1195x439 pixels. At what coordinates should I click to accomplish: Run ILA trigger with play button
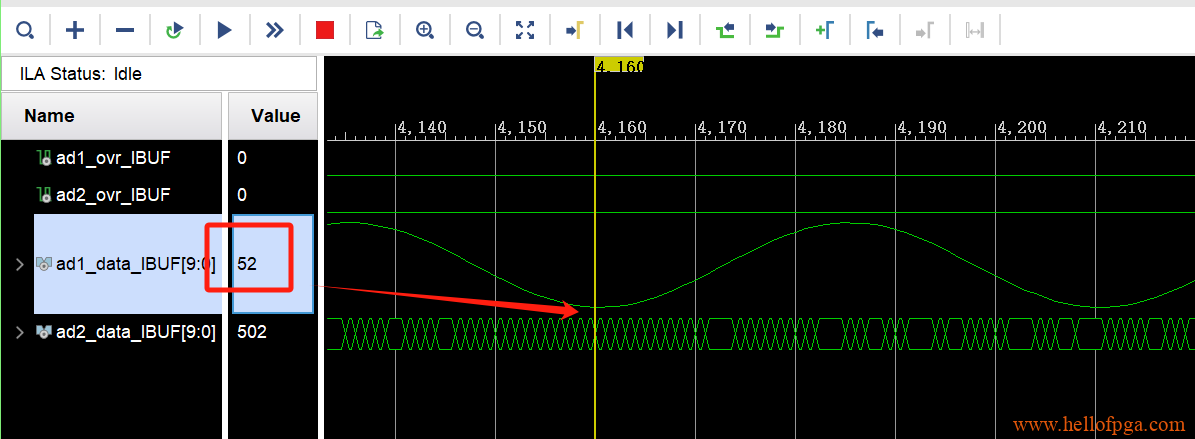tap(225, 30)
